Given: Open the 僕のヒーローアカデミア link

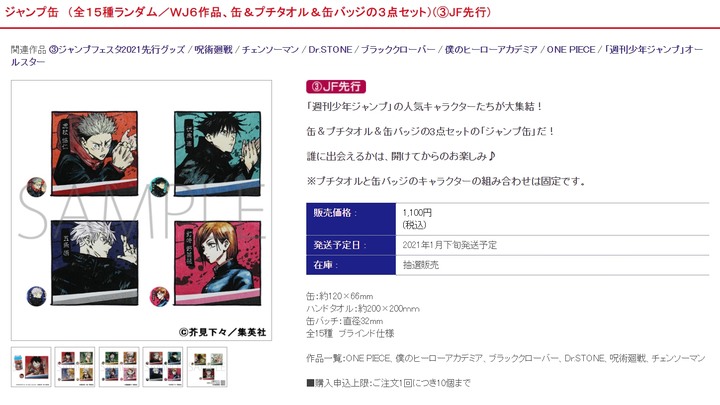Looking at the screenshot, I should tap(491, 50).
